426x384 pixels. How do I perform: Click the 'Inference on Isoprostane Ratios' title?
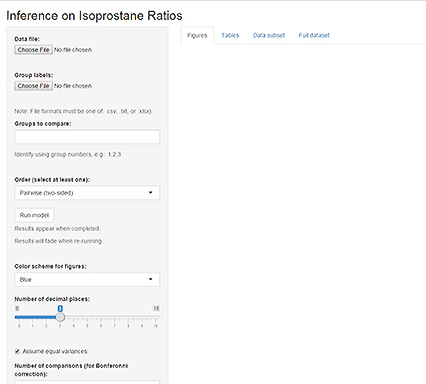click(x=94, y=16)
